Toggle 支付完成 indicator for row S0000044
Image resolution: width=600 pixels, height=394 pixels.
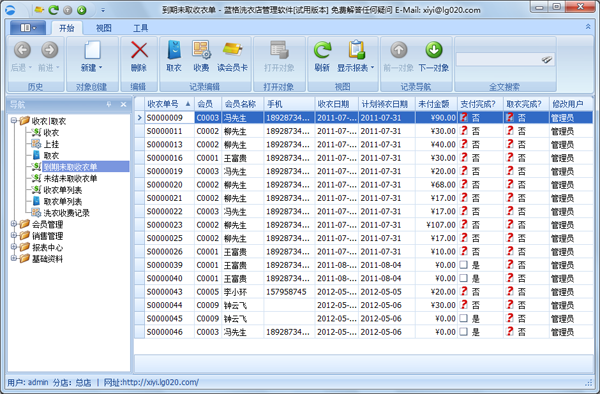click(x=464, y=305)
